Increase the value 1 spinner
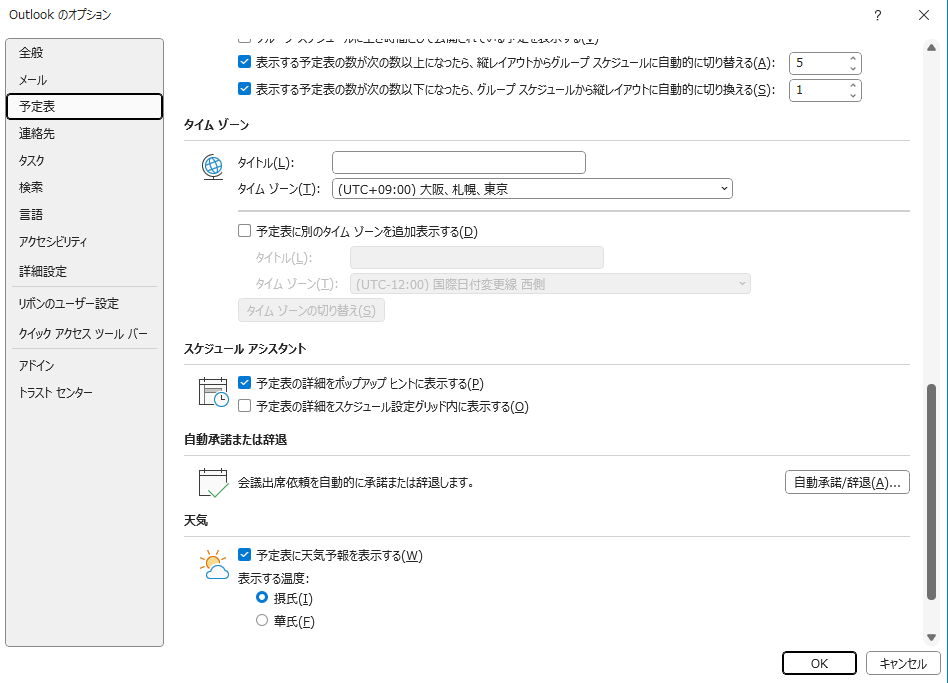 tap(852, 86)
